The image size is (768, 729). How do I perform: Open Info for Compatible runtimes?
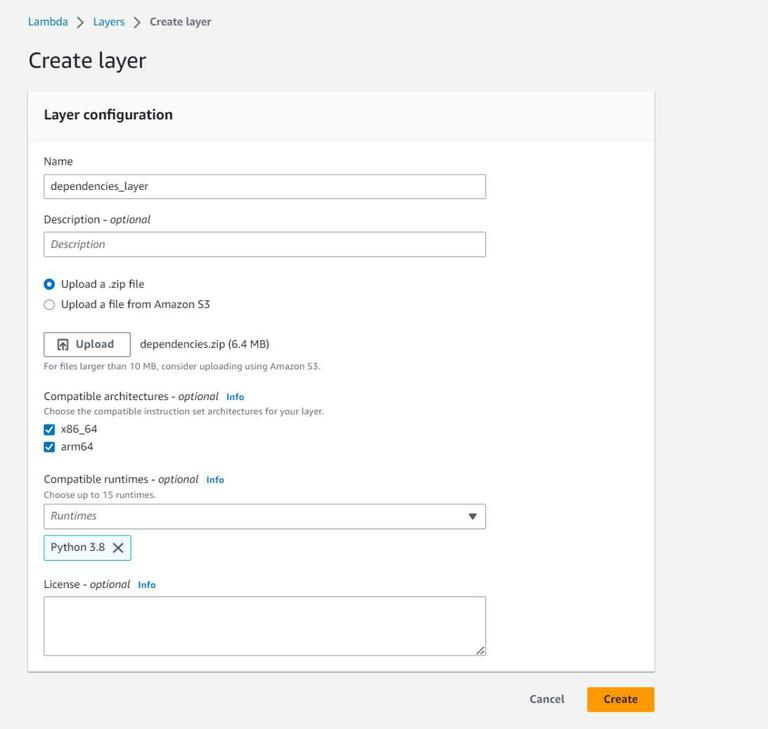tap(215, 480)
